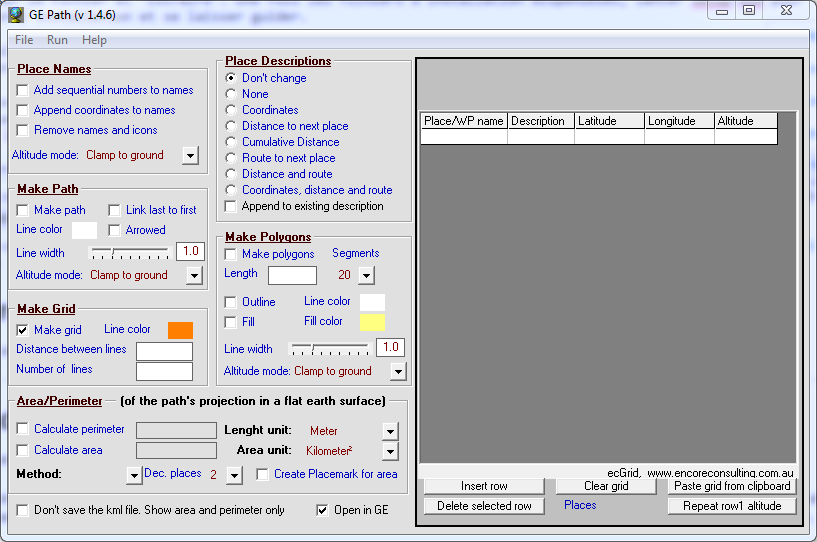The height and width of the screenshot is (542, 817).
Task: Choose Cumulative Distance option
Action: pyautogui.click(x=231, y=142)
